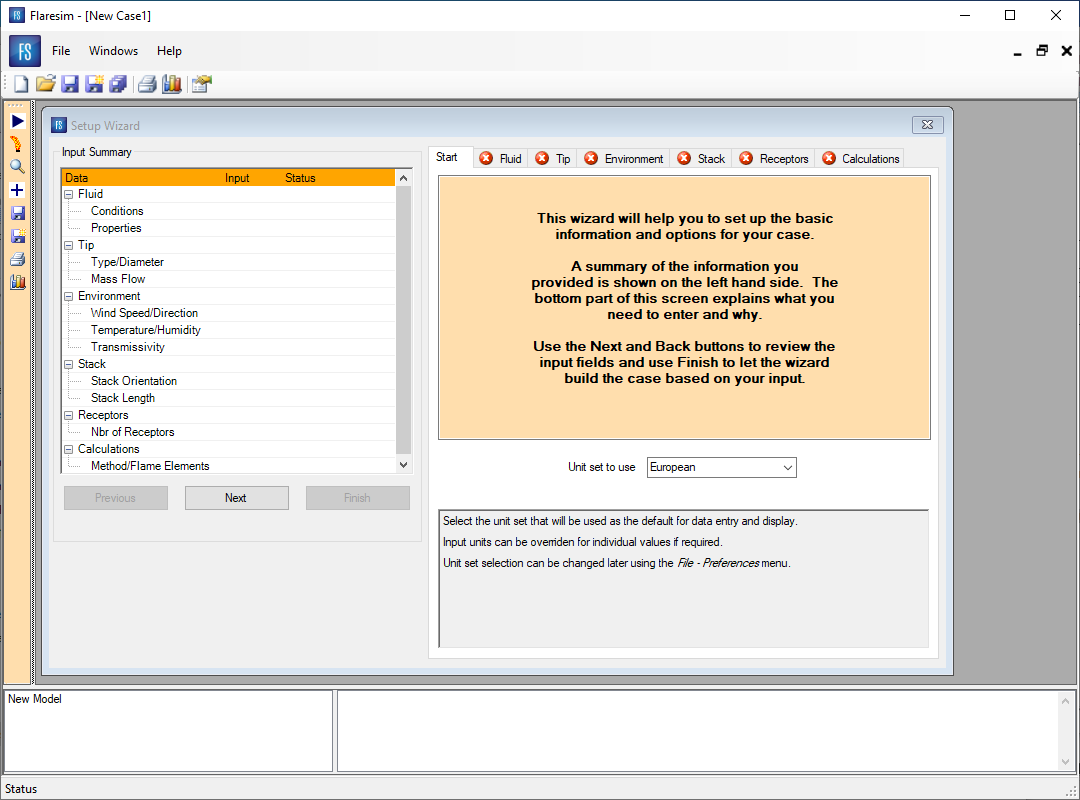The height and width of the screenshot is (800, 1080).
Task: Select the Temperature/Humidity row
Action: (x=229, y=330)
